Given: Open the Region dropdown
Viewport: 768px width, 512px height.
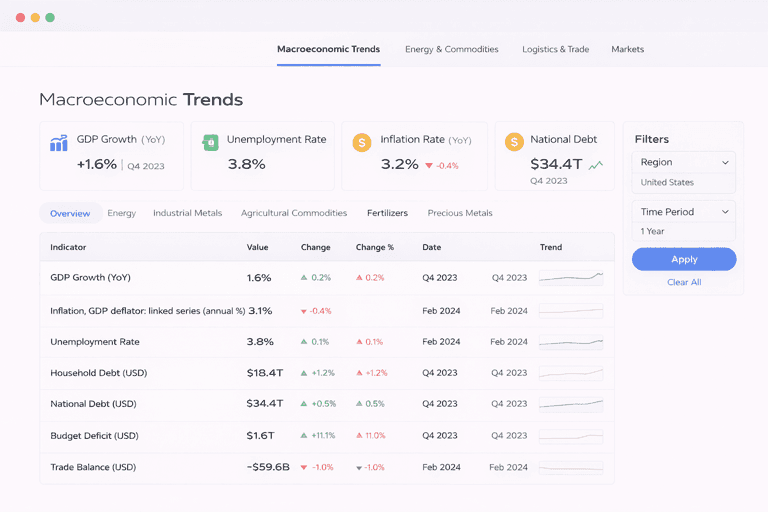Looking at the screenshot, I should 684,162.
